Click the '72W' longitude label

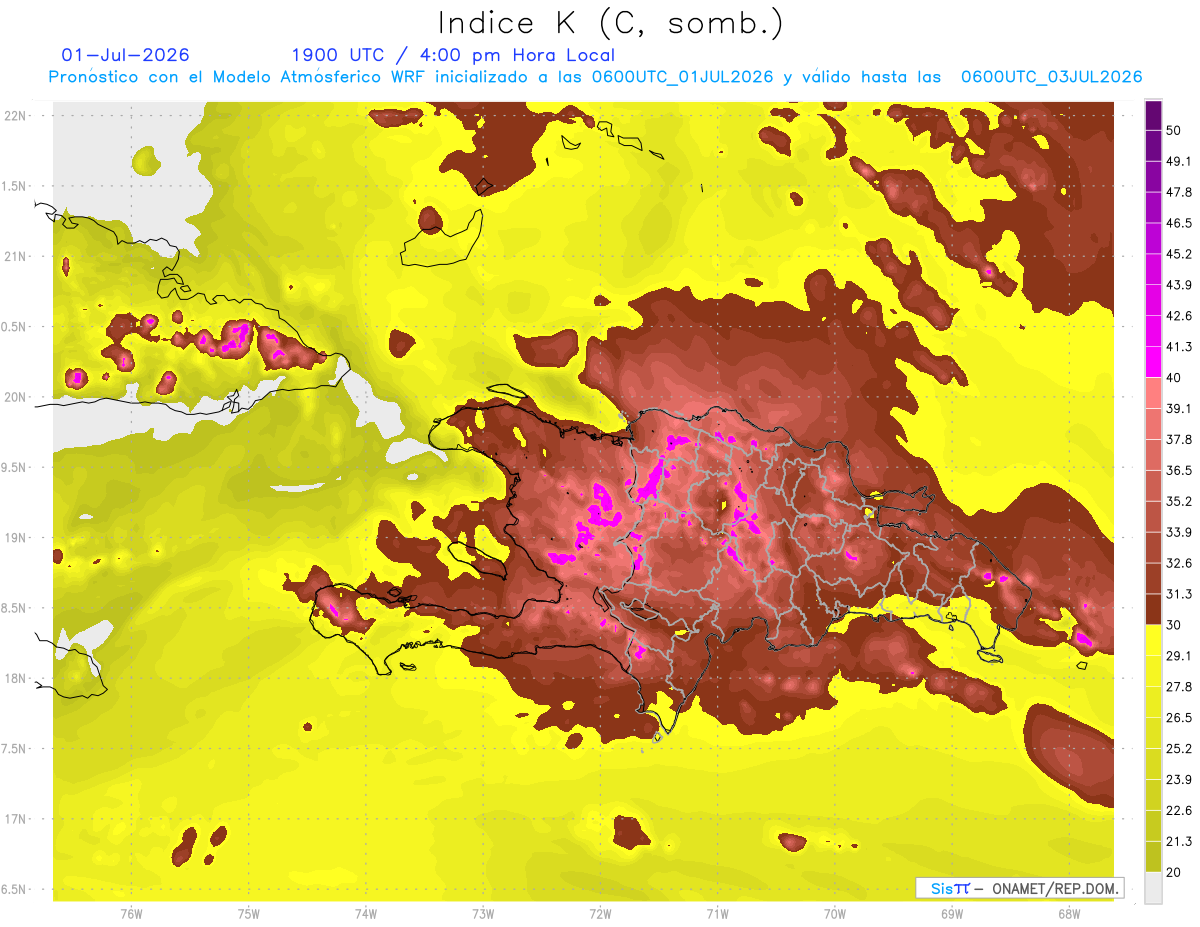coord(600,914)
